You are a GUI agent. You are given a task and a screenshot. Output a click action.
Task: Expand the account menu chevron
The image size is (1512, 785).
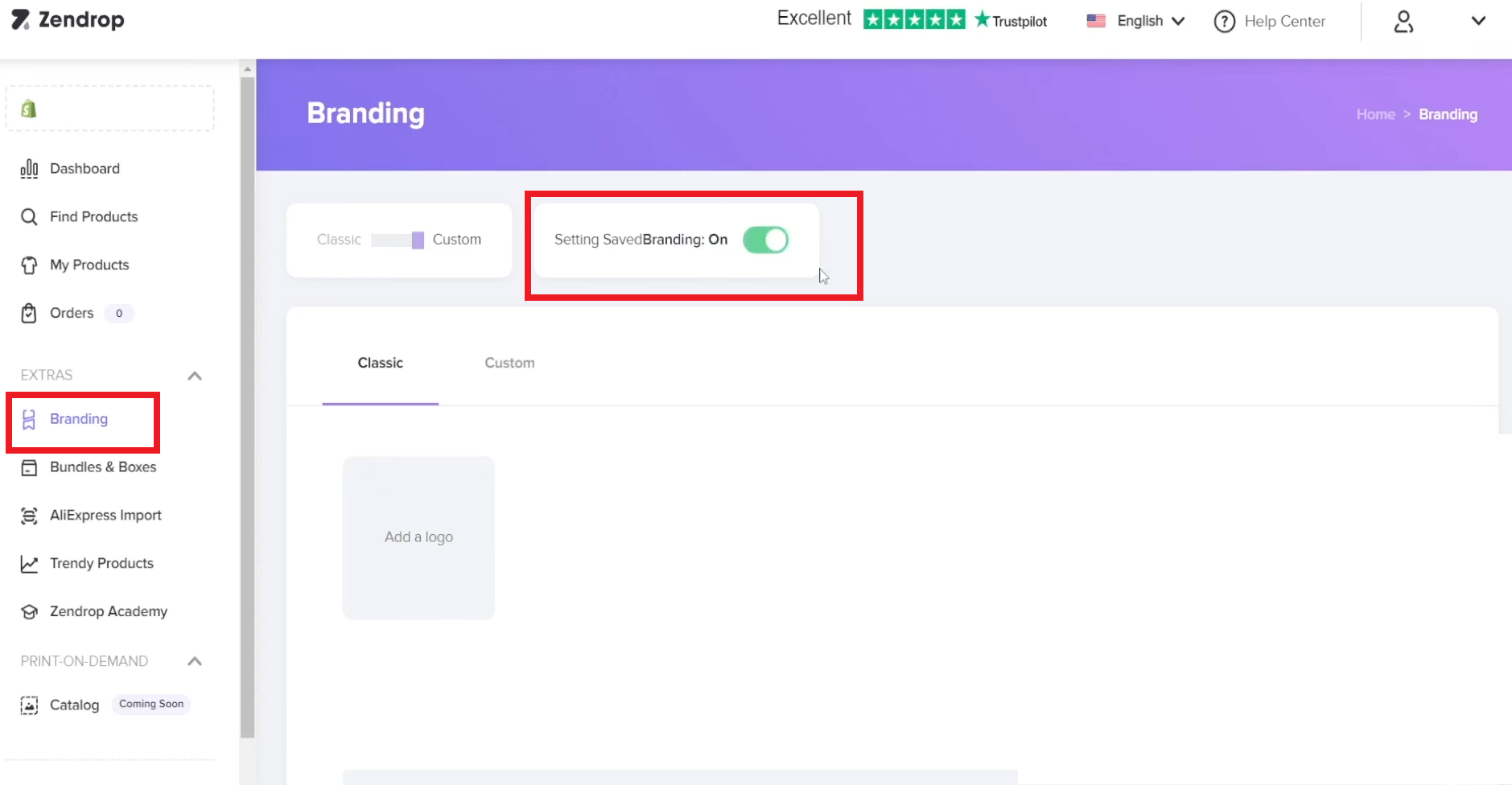(x=1478, y=21)
